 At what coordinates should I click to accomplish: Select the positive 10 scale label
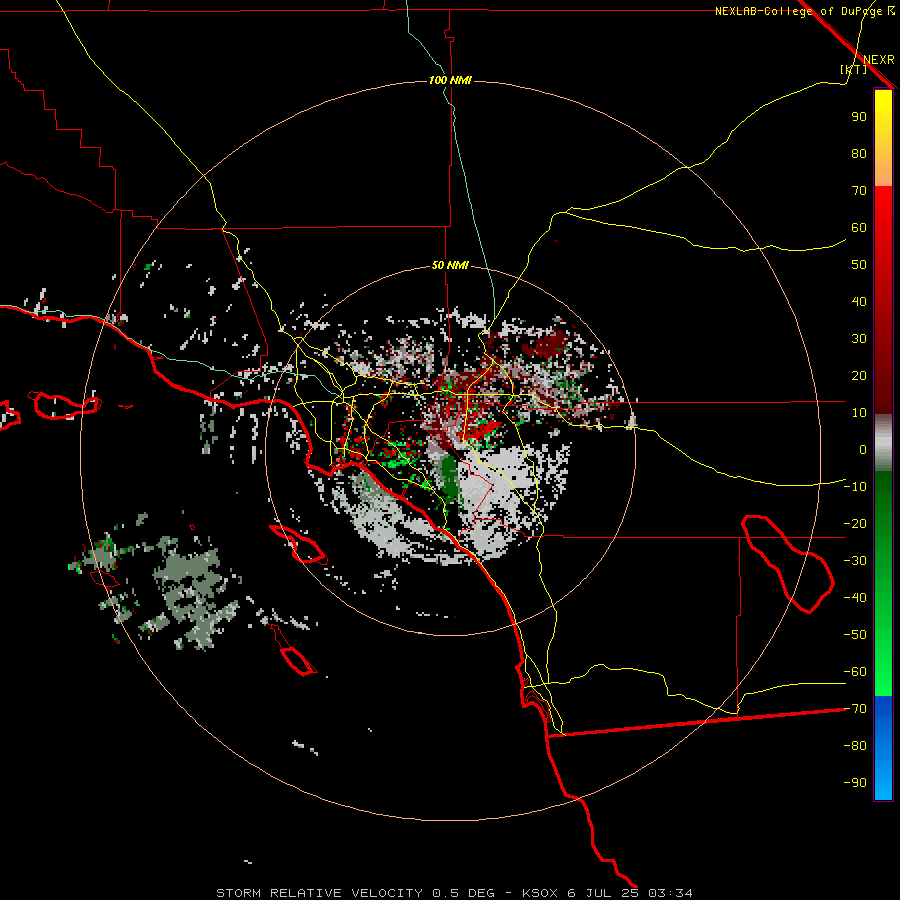859,413
